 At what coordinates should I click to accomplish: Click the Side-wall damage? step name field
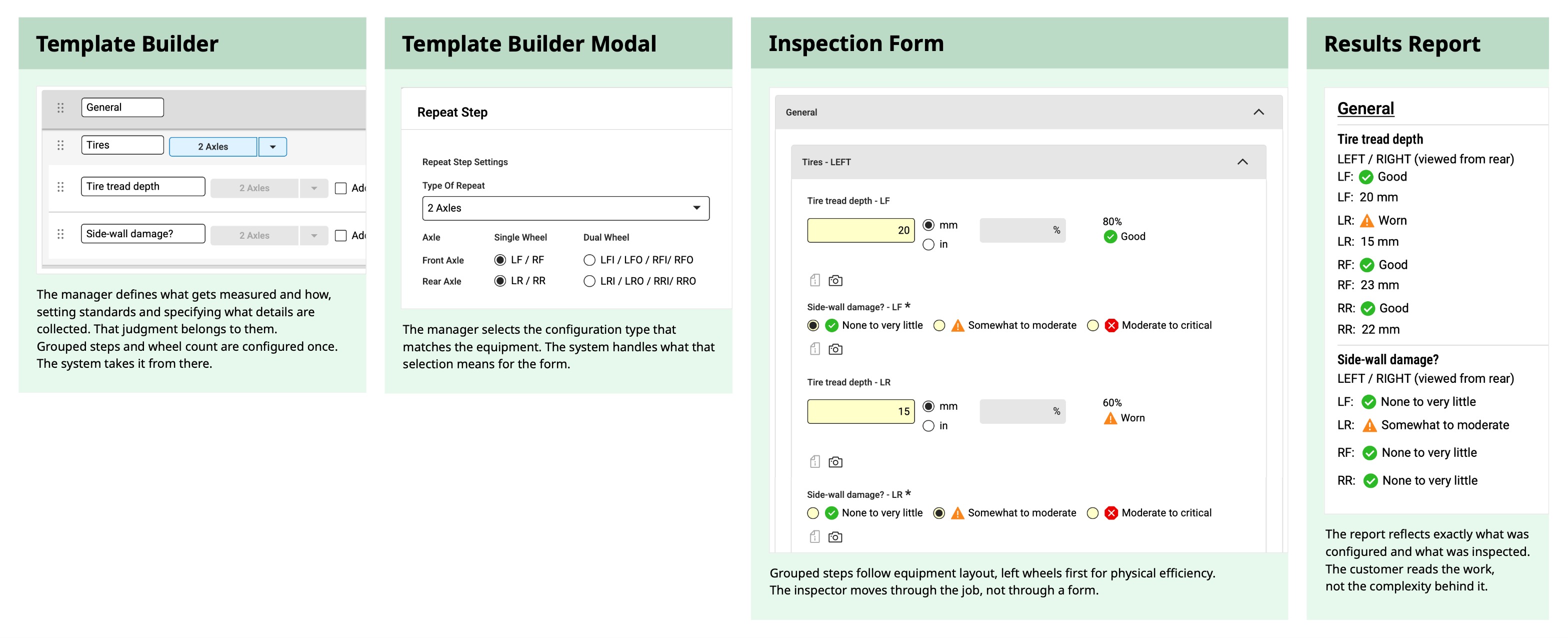(x=143, y=234)
